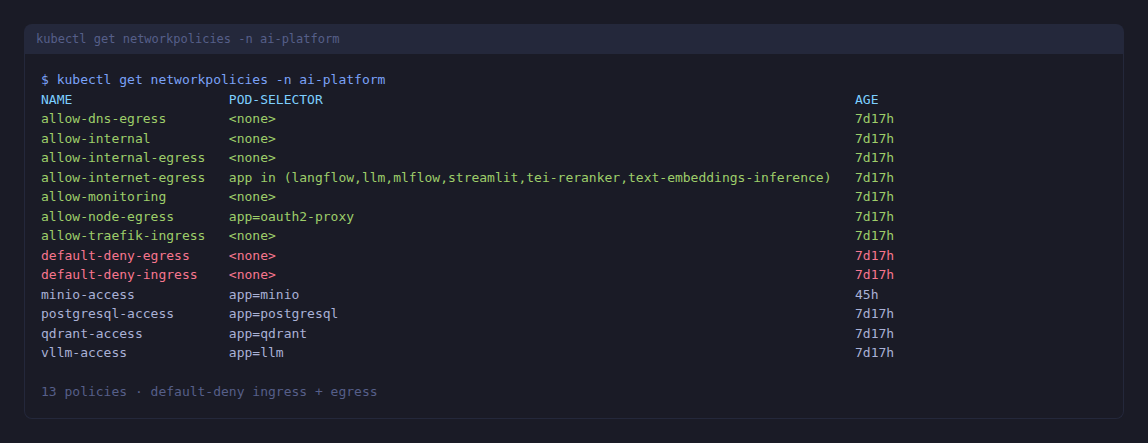Click the POD-SELECTOR column header
Viewport: 1148px width, 443px height.
276,100
